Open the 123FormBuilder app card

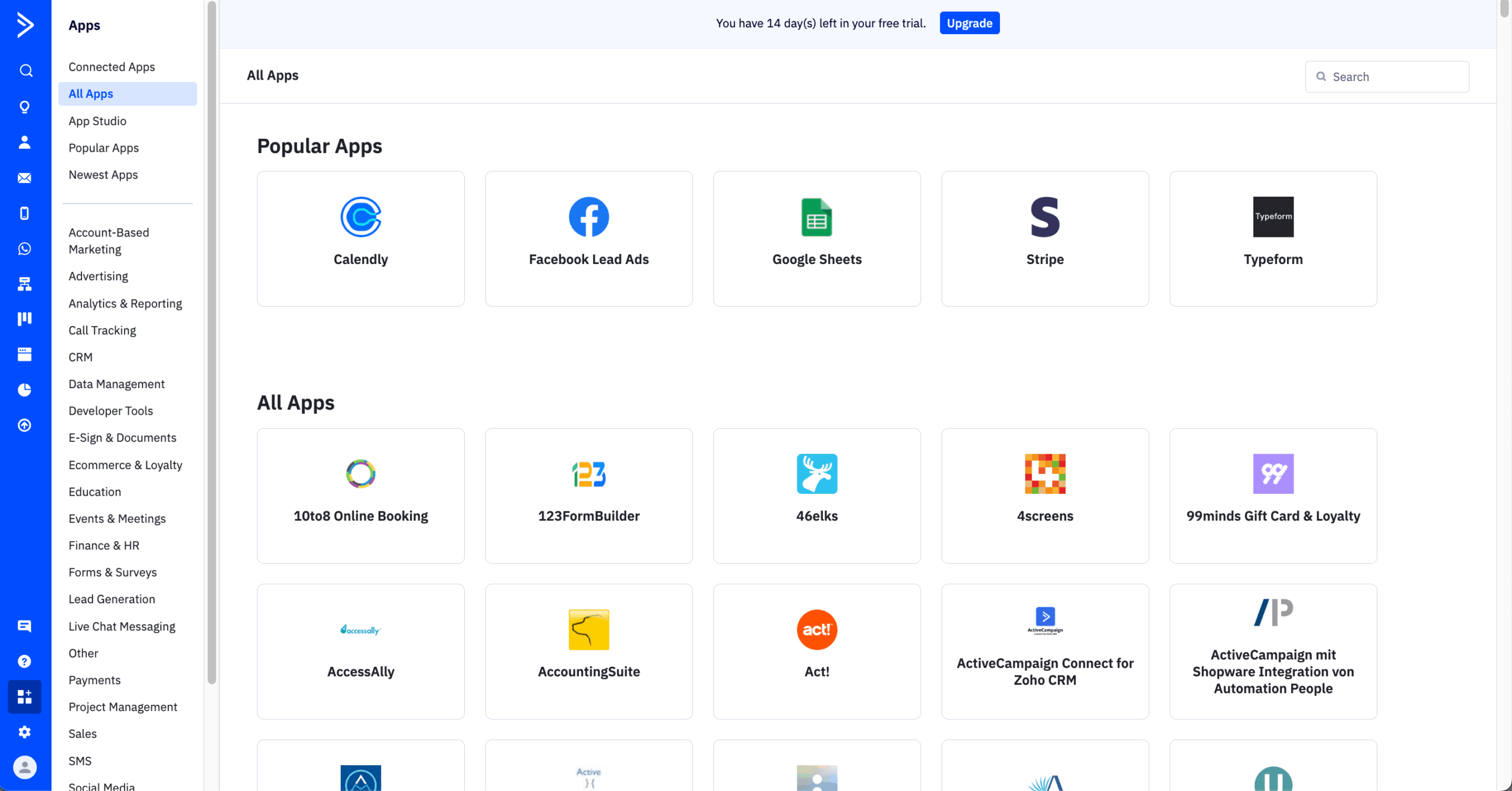point(589,496)
